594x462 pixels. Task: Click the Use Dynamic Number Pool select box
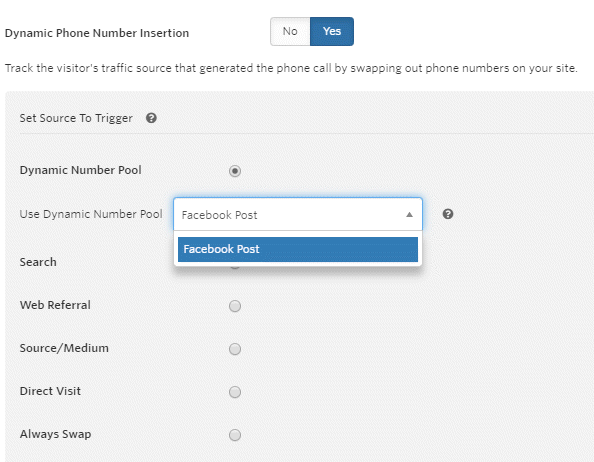tap(298, 214)
